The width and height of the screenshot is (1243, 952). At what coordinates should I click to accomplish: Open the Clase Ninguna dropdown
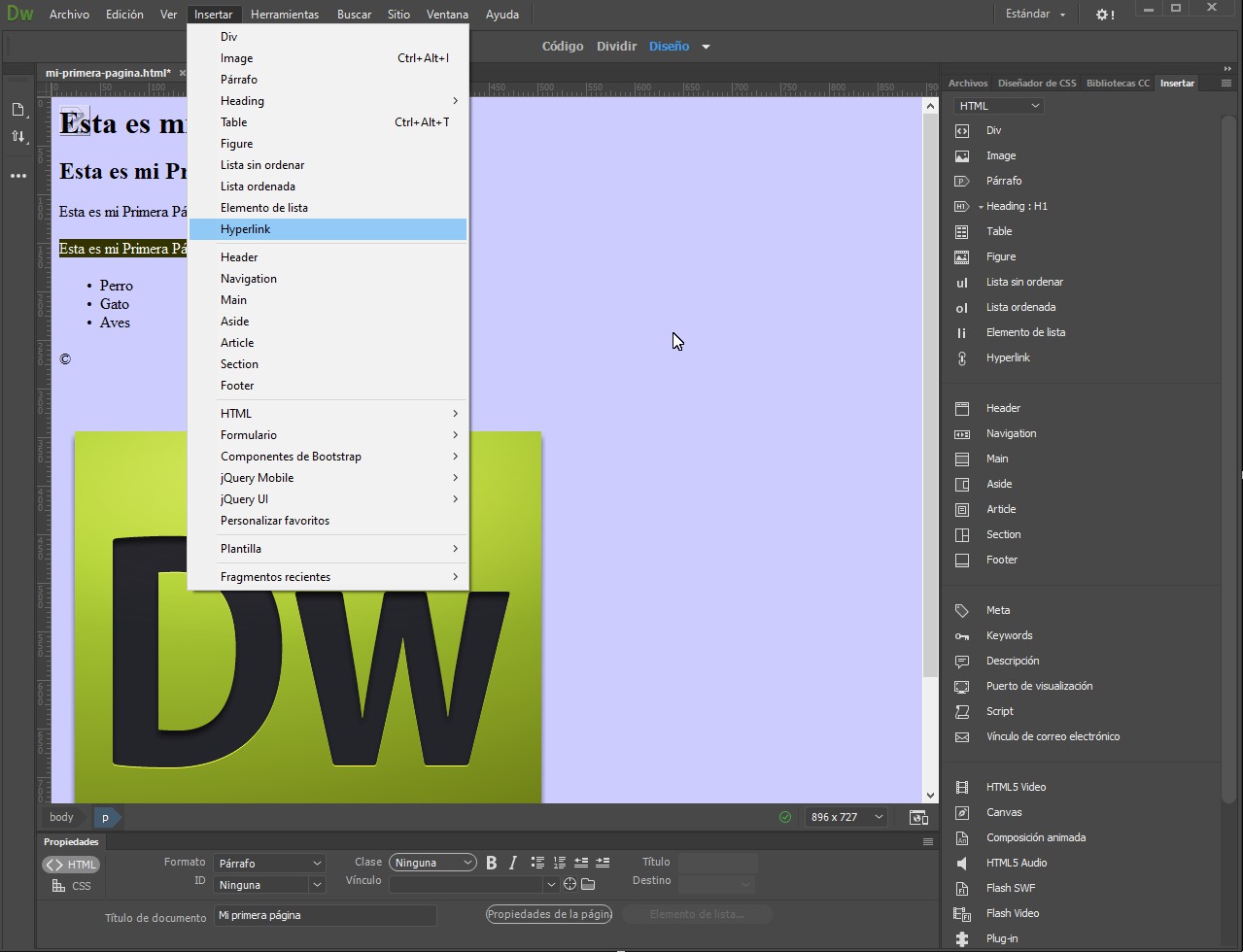point(432,863)
